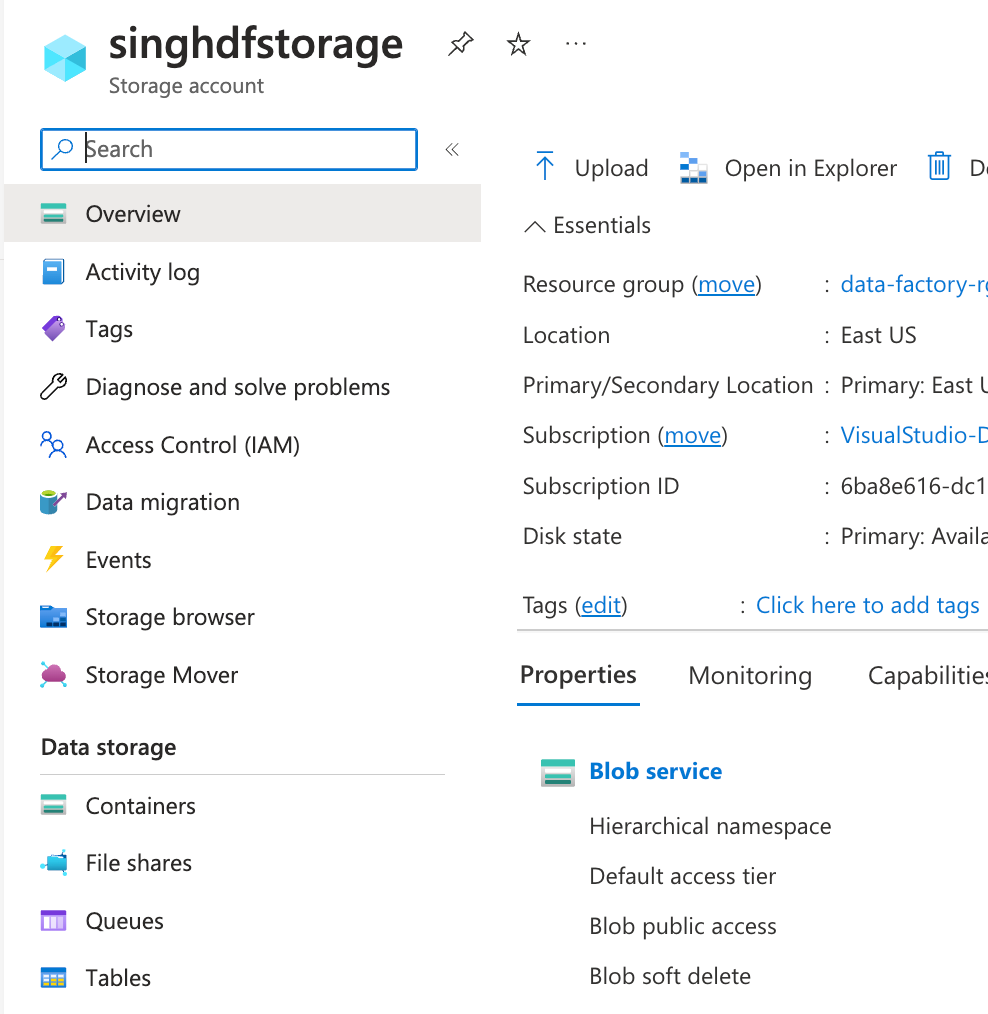This screenshot has width=988, height=1014.
Task: Collapse the Essentials section
Action: [x=587, y=225]
